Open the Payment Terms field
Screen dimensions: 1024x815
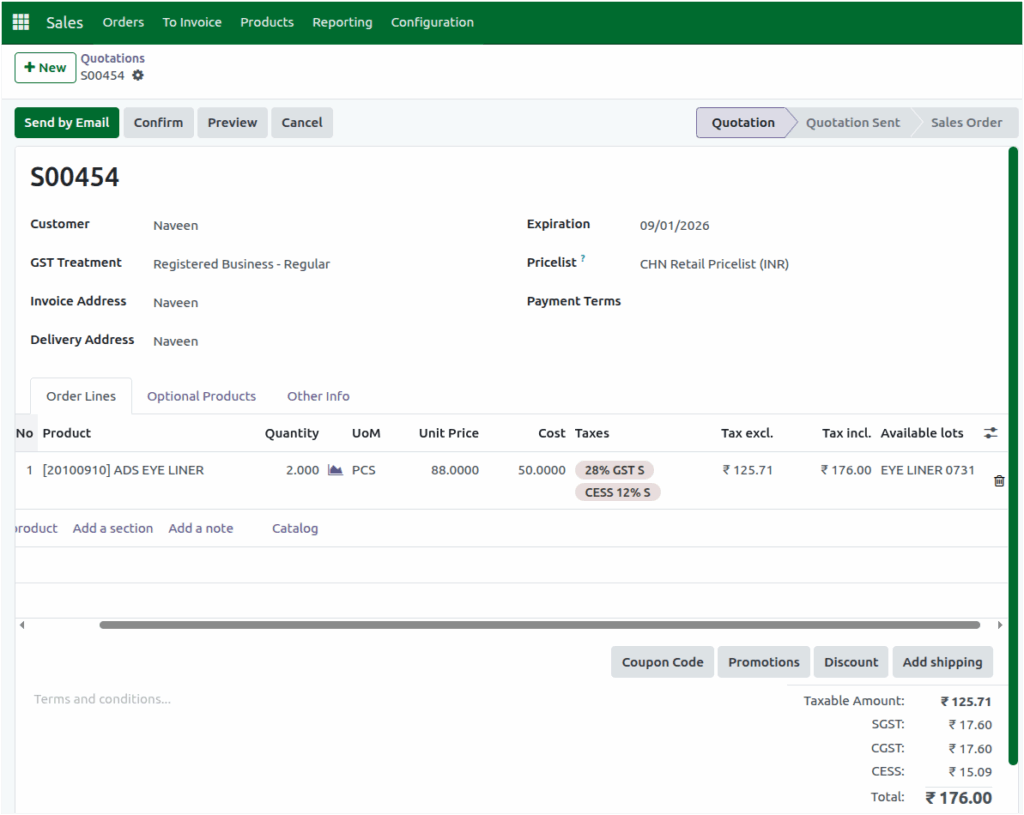700,300
